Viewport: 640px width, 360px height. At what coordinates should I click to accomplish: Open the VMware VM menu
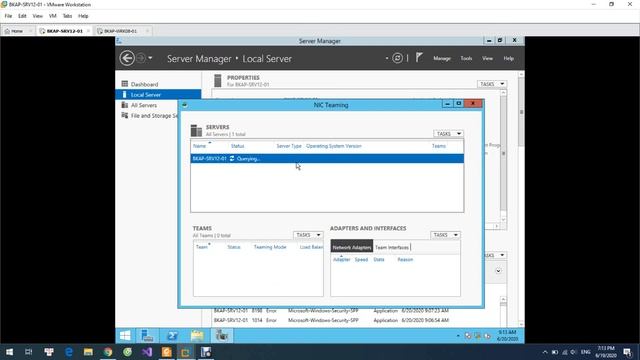tap(53, 16)
